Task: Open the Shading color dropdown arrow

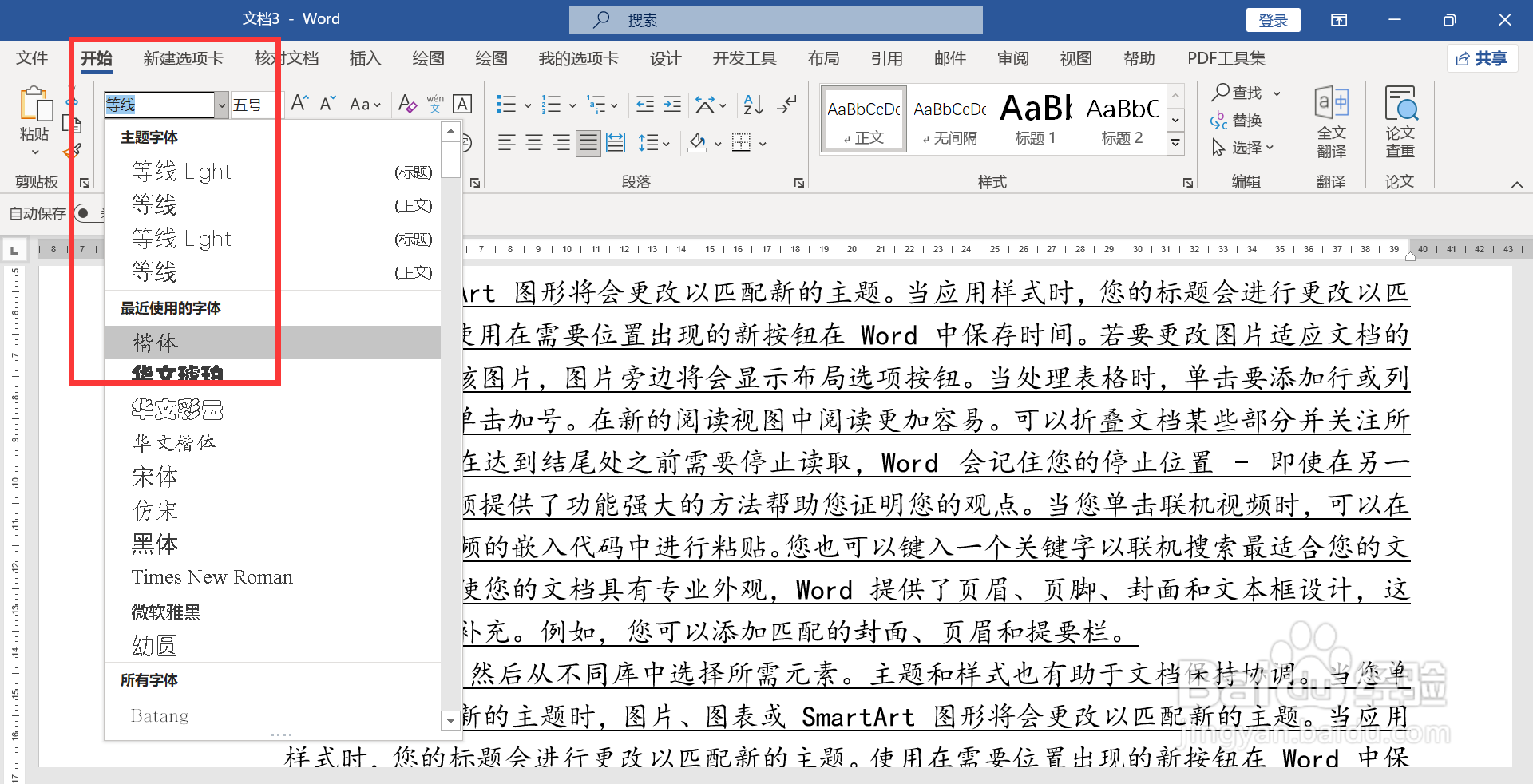Action: coord(718,144)
